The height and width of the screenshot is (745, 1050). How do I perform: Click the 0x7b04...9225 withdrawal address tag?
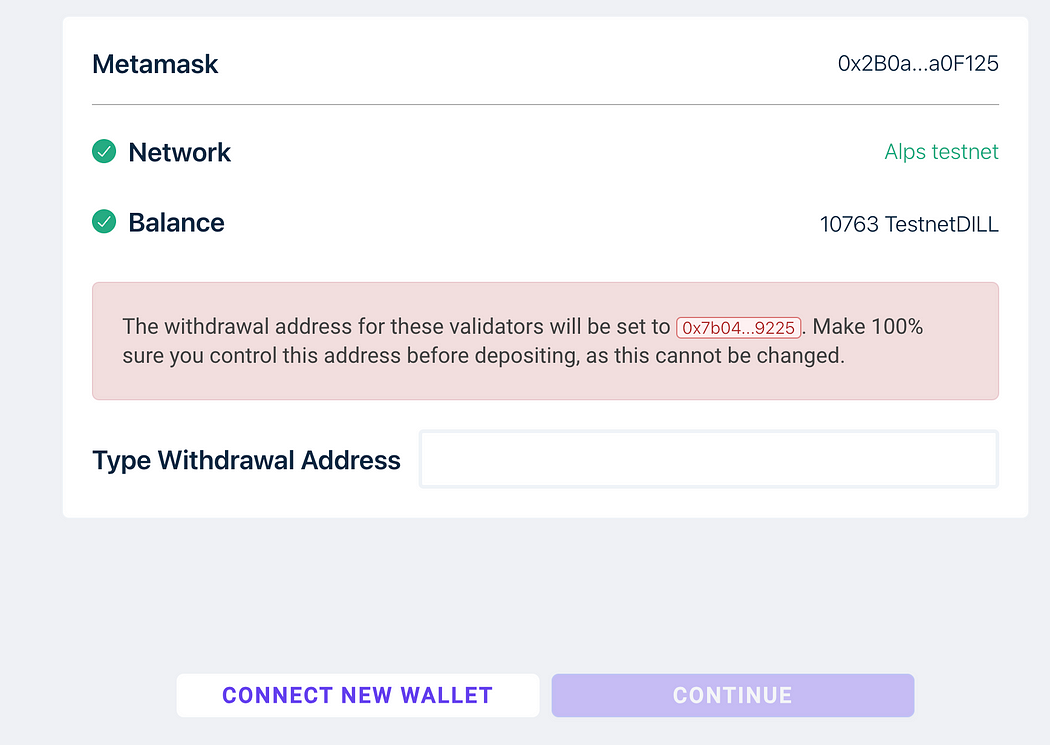(739, 328)
